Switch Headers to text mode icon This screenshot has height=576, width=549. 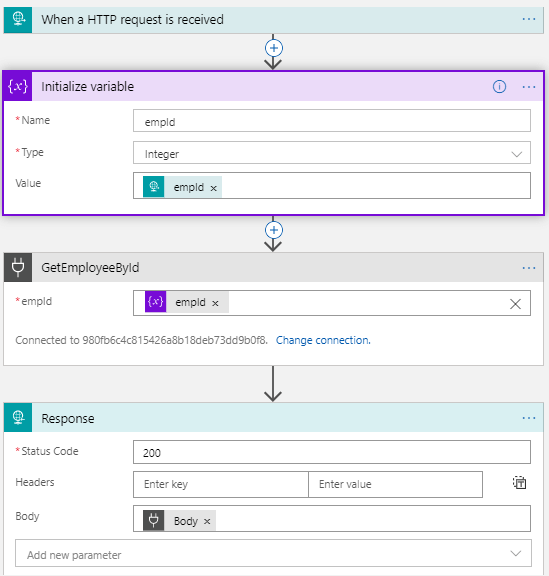pos(519,483)
